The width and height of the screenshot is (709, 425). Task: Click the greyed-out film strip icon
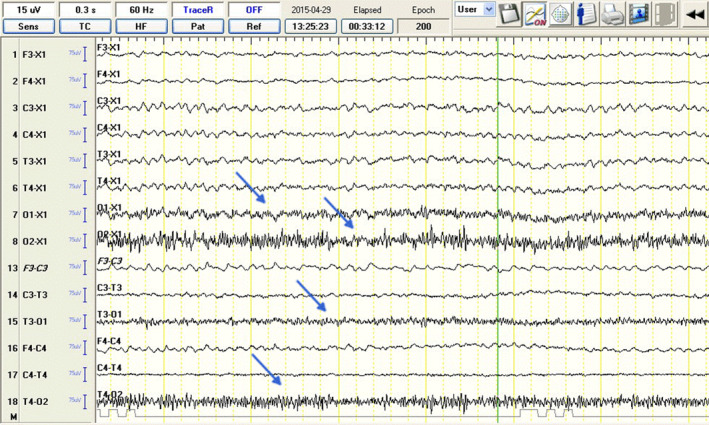(663, 14)
